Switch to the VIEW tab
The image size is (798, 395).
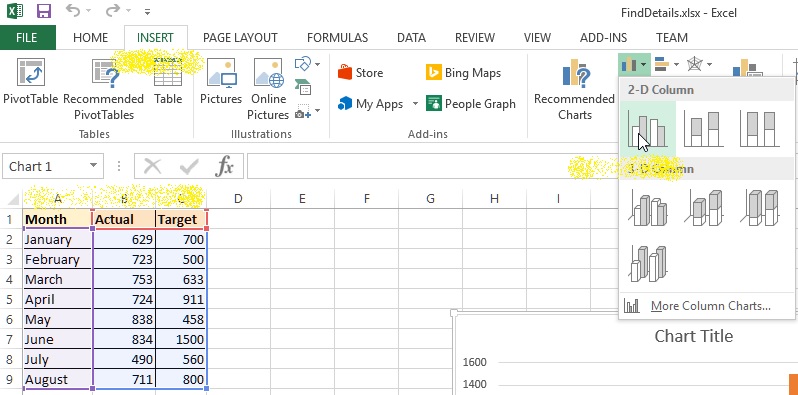[537, 38]
